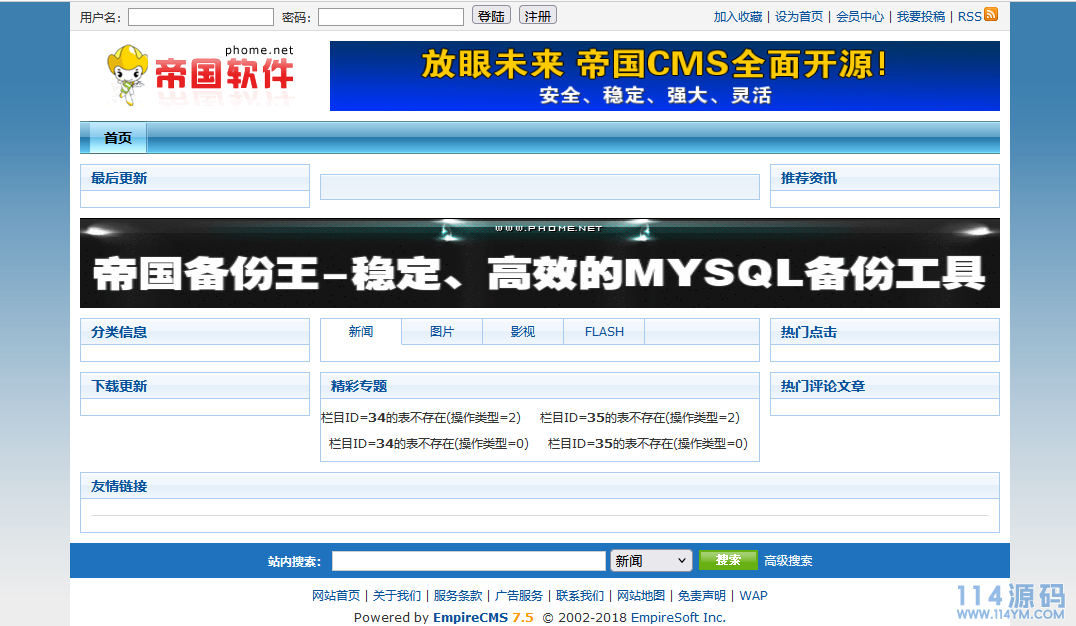1076x626 pixels.
Task: Click the 下载更新 section heading
Action: [119, 386]
